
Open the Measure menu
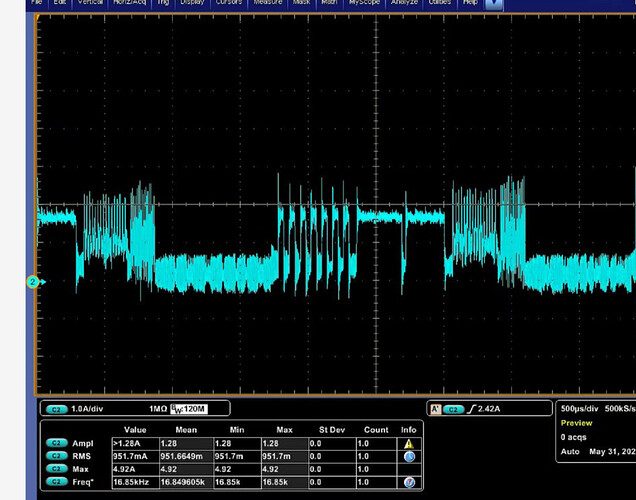point(268,2)
